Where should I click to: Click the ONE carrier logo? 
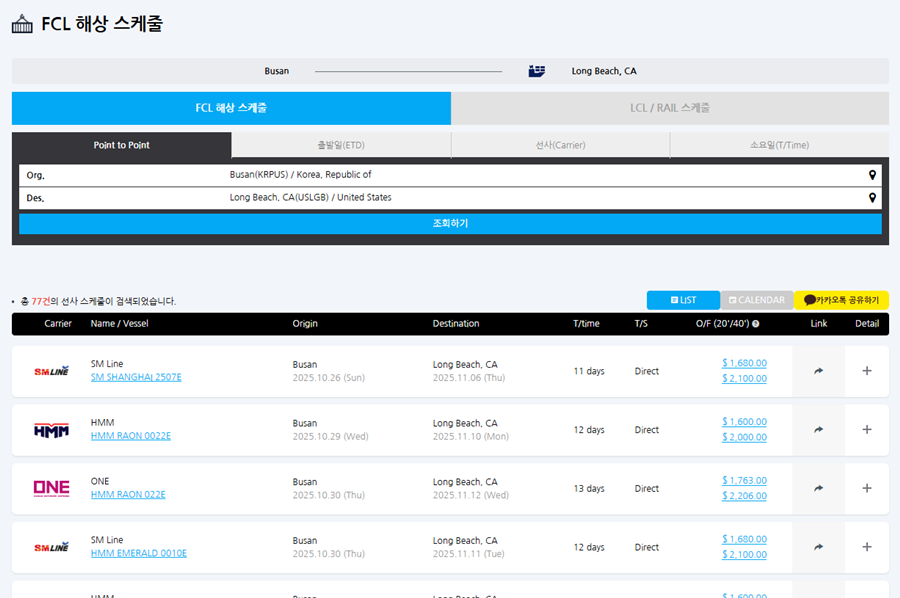click(52, 489)
